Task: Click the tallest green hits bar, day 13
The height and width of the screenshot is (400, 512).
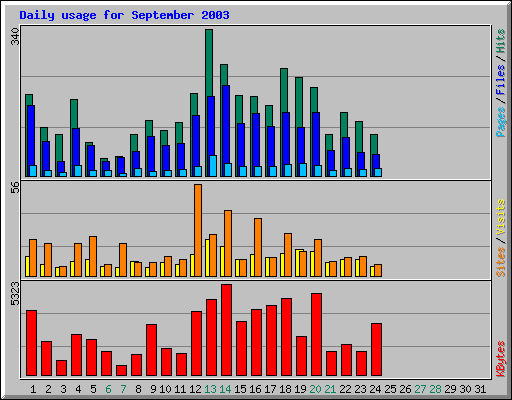Action: click(x=209, y=63)
